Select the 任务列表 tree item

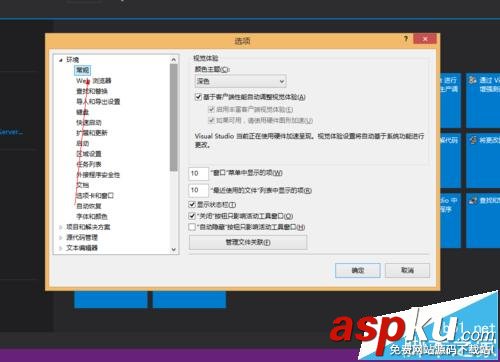point(89,164)
